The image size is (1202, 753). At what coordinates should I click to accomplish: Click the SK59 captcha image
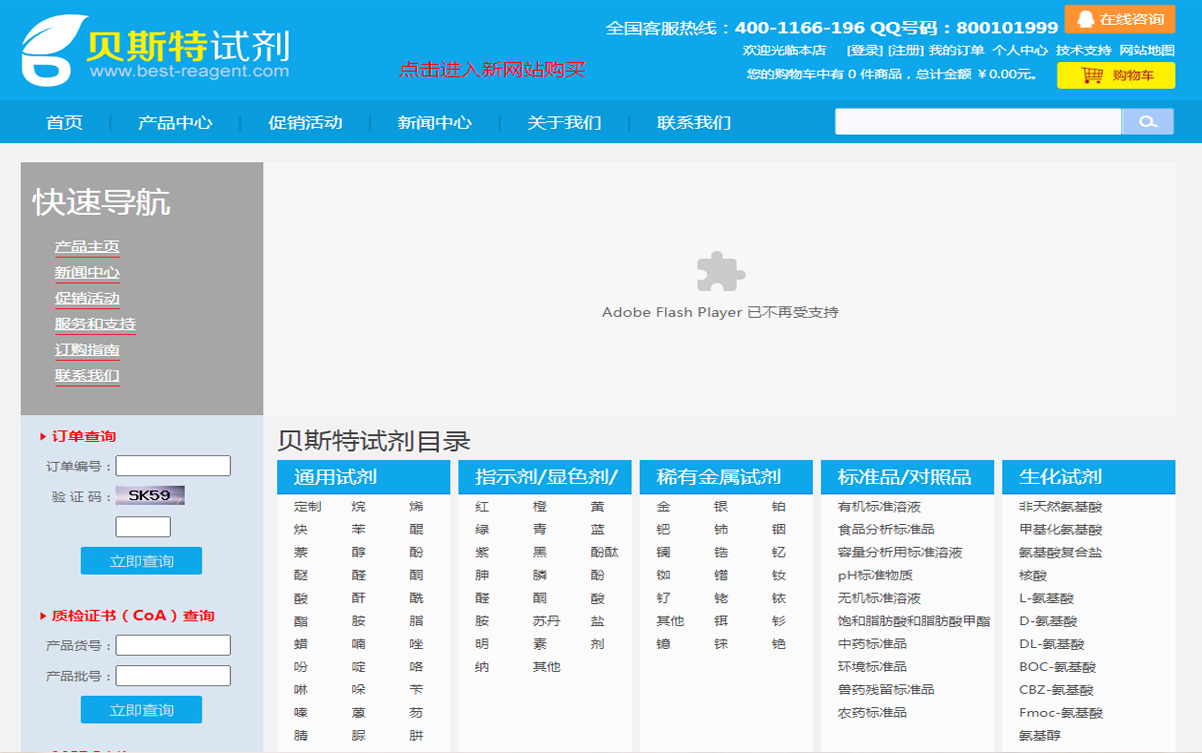tap(150, 495)
